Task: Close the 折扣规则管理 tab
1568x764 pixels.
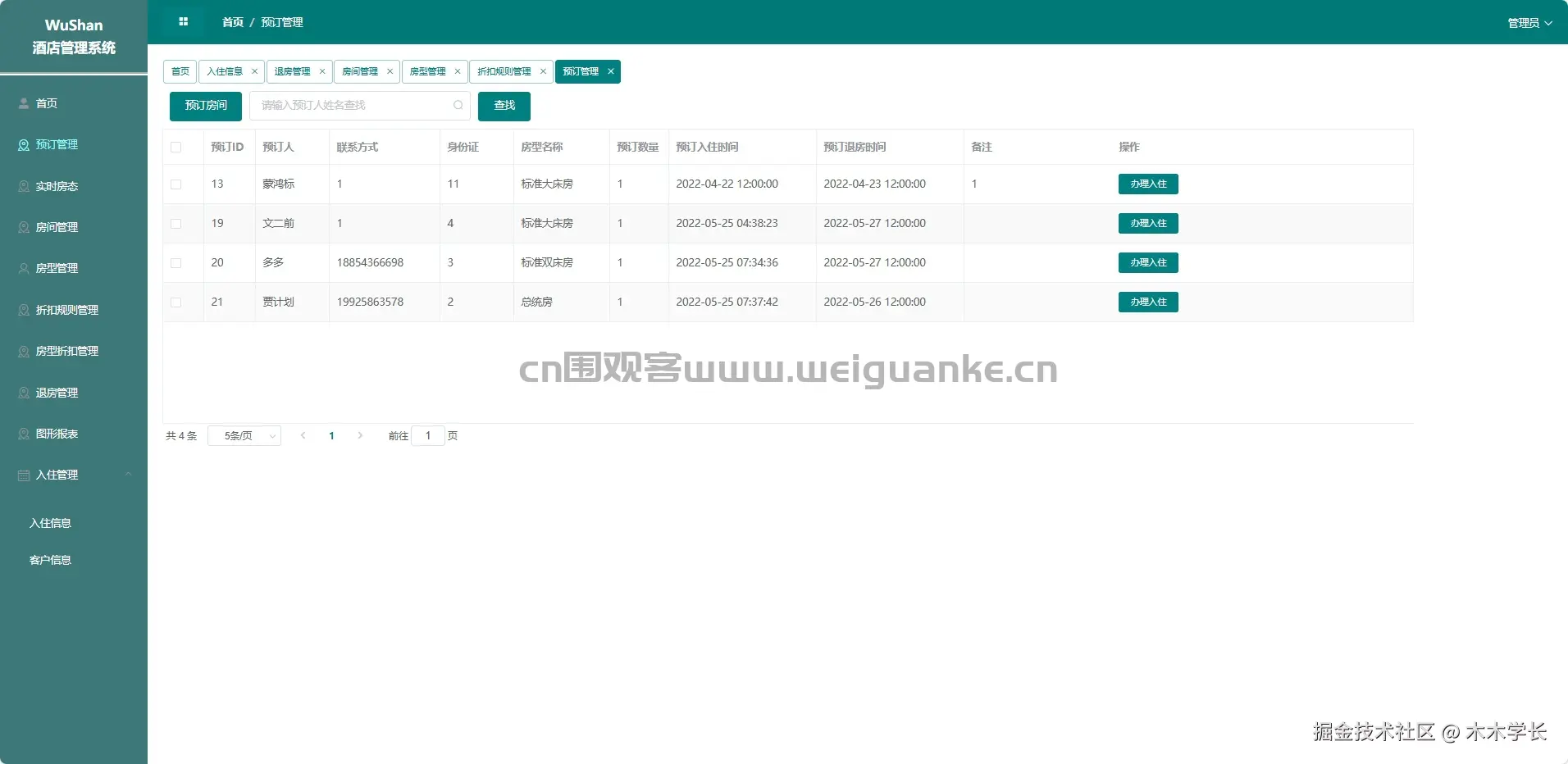Action: [543, 71]
